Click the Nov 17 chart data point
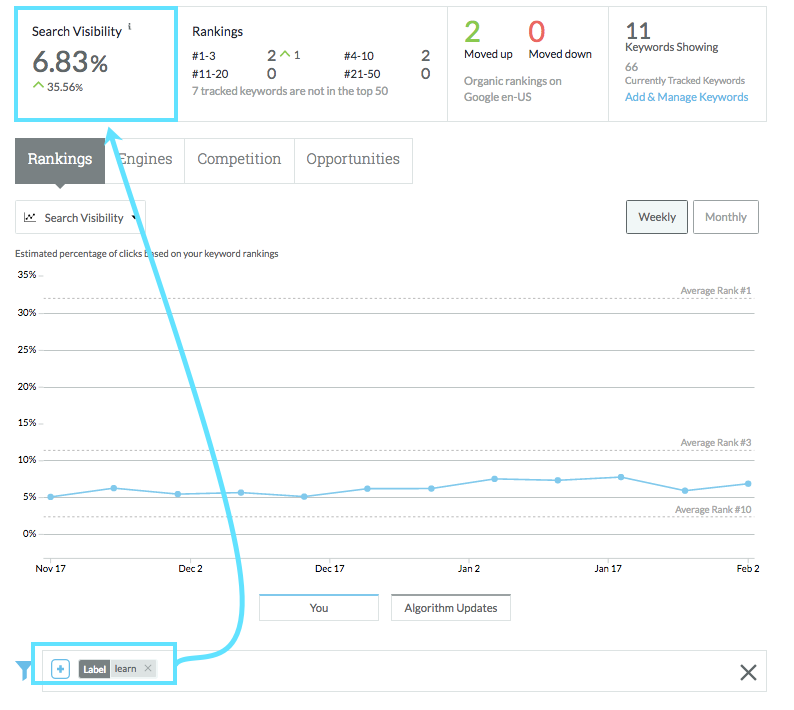 pos(50,497)
